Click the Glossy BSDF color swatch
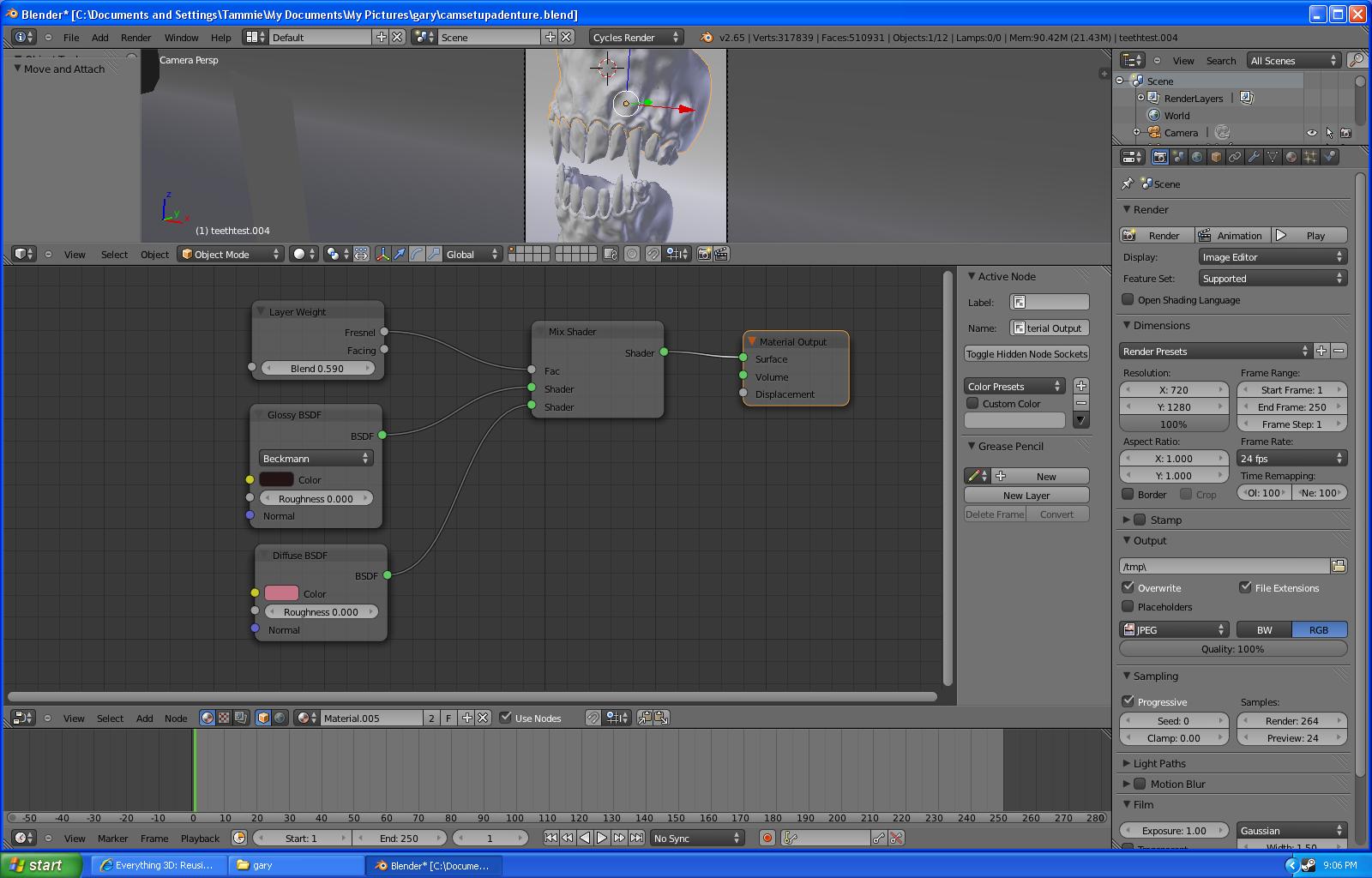The image size is (1372, 878). coord(276,479)
